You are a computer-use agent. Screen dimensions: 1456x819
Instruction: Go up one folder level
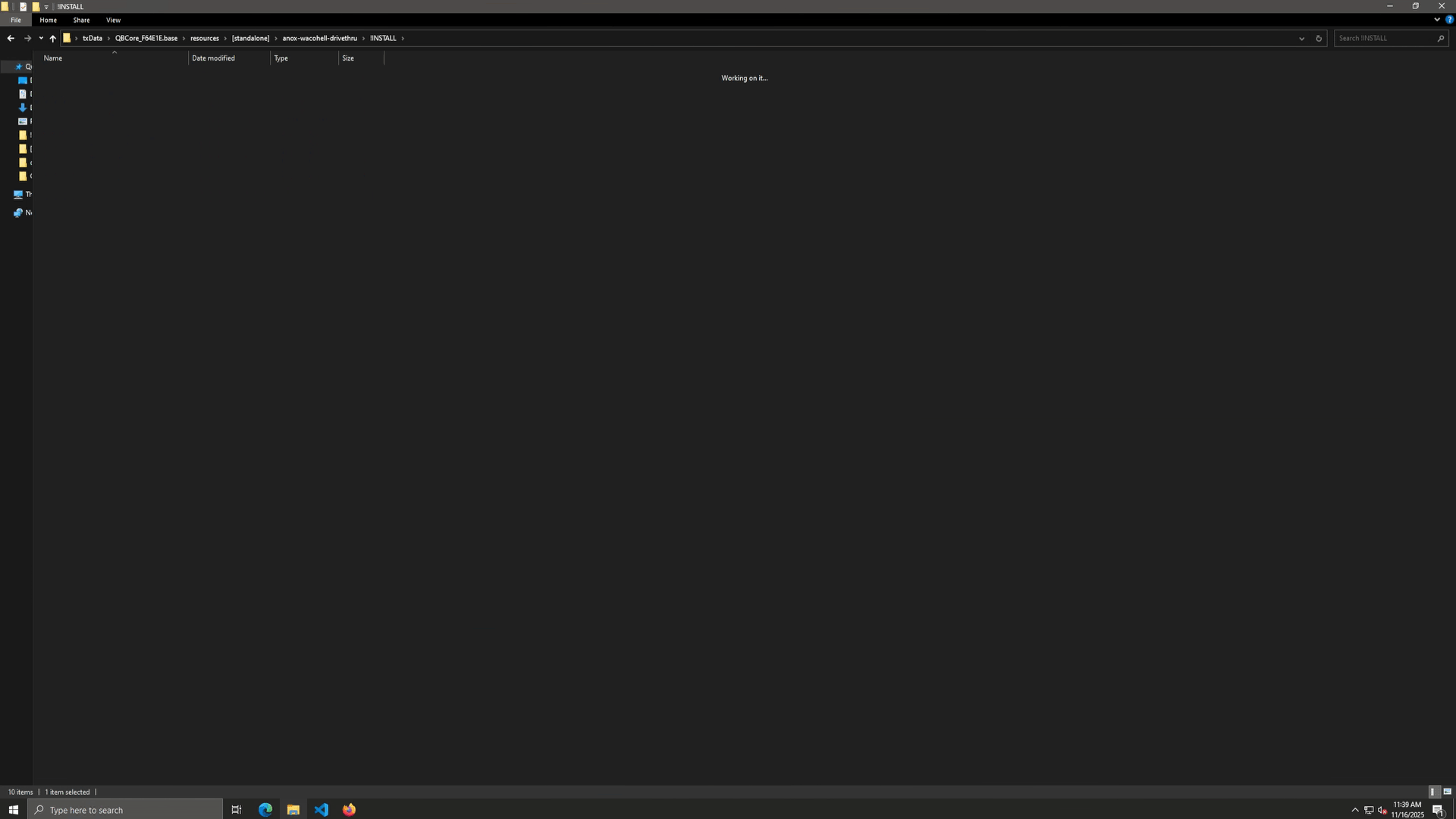tap(52, 38)
